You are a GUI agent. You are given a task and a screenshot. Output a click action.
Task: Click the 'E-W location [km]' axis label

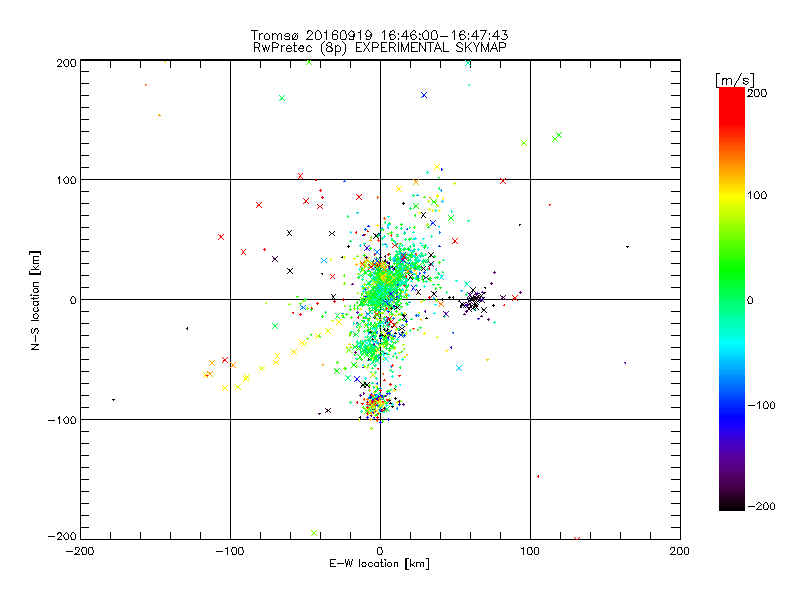[x=379, y=563]
